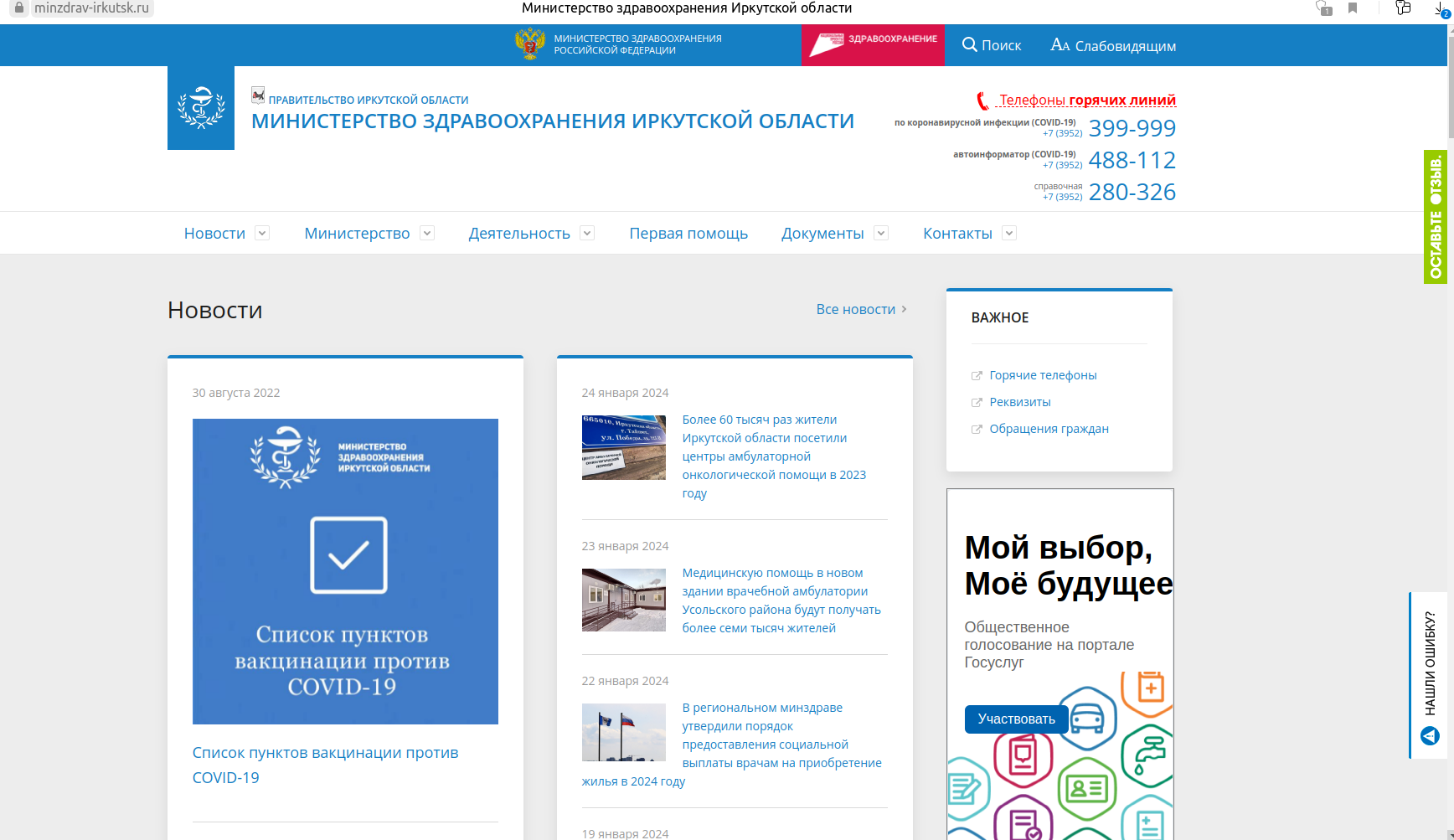Click the minzdrav-irkutsk.ru address field
1454x840 pixels.
tap(92, 8)
